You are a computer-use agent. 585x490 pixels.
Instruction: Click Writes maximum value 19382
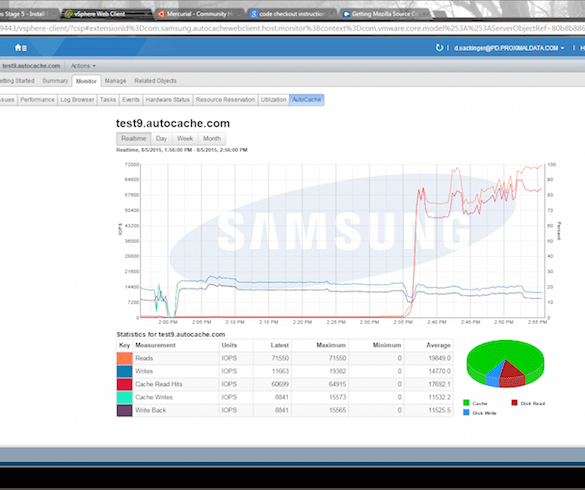tap(337, 371)
